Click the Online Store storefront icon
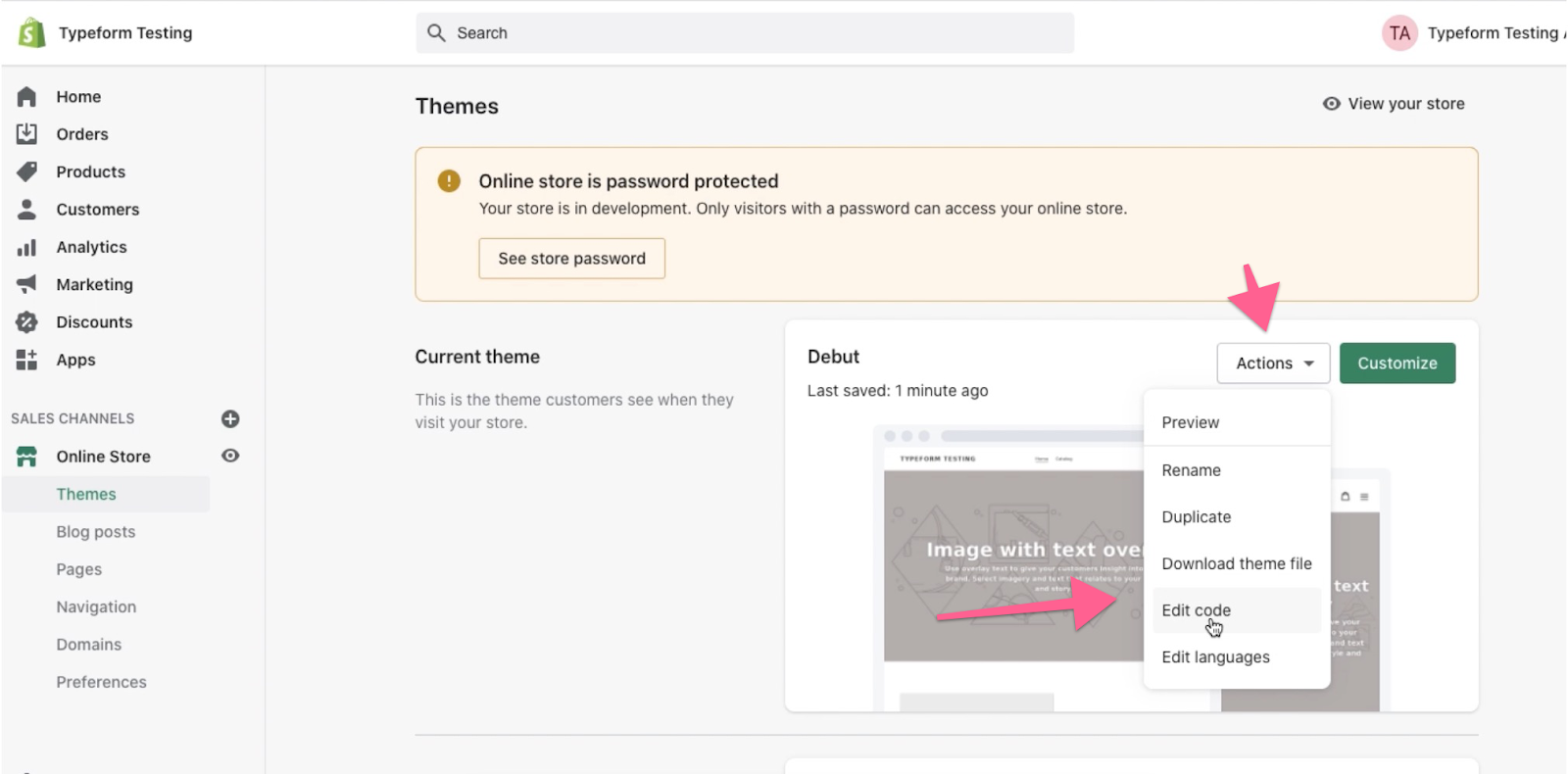 coord(26,457)
